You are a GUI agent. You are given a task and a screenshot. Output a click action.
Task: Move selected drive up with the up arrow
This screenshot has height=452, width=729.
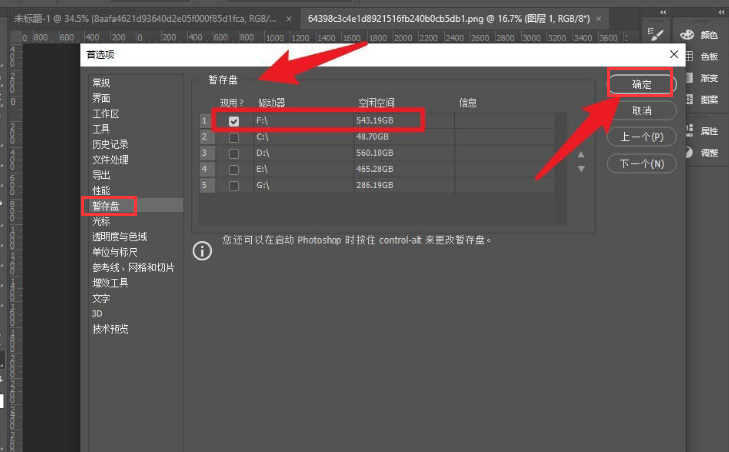point(580,154)
